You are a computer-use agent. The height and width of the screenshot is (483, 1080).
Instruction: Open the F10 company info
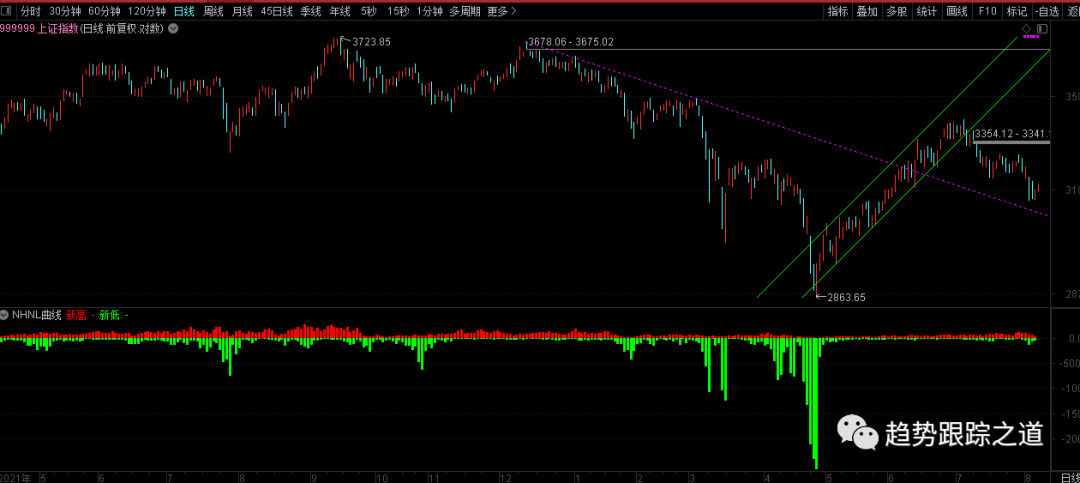pos(987,11)
